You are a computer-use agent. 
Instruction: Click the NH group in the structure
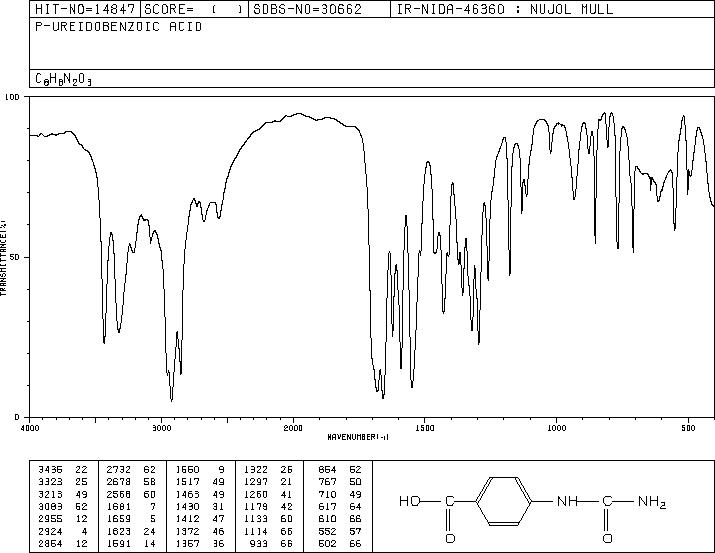pyautogui.click(x=568, y=501)
